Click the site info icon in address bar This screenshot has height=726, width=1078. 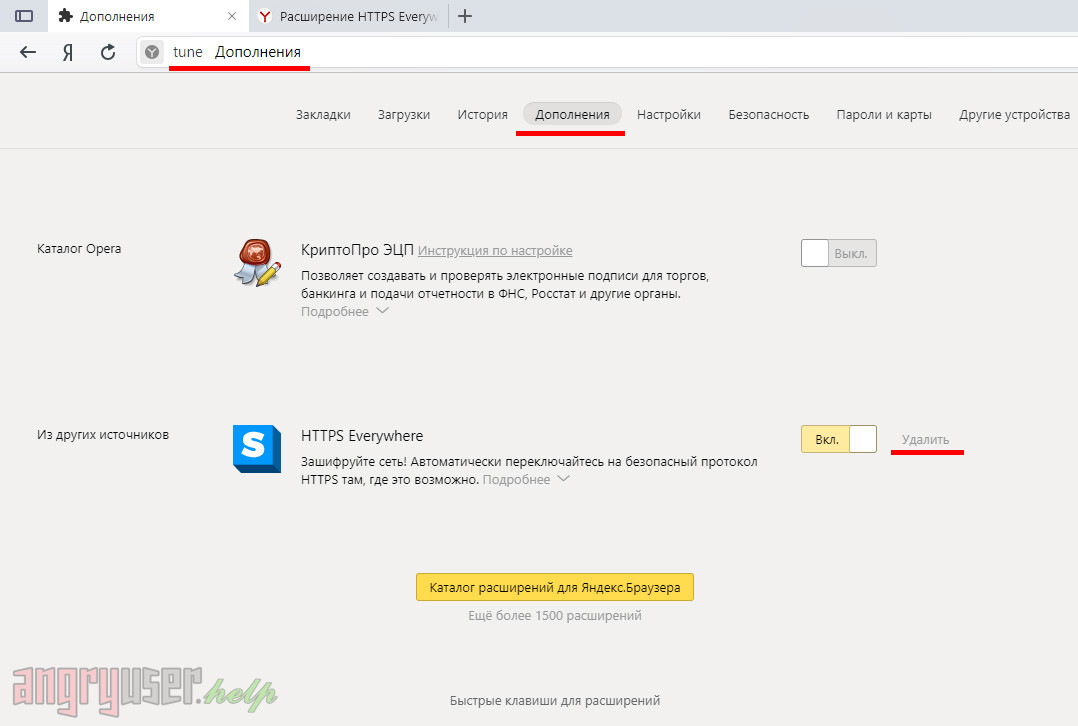point(152,52)
